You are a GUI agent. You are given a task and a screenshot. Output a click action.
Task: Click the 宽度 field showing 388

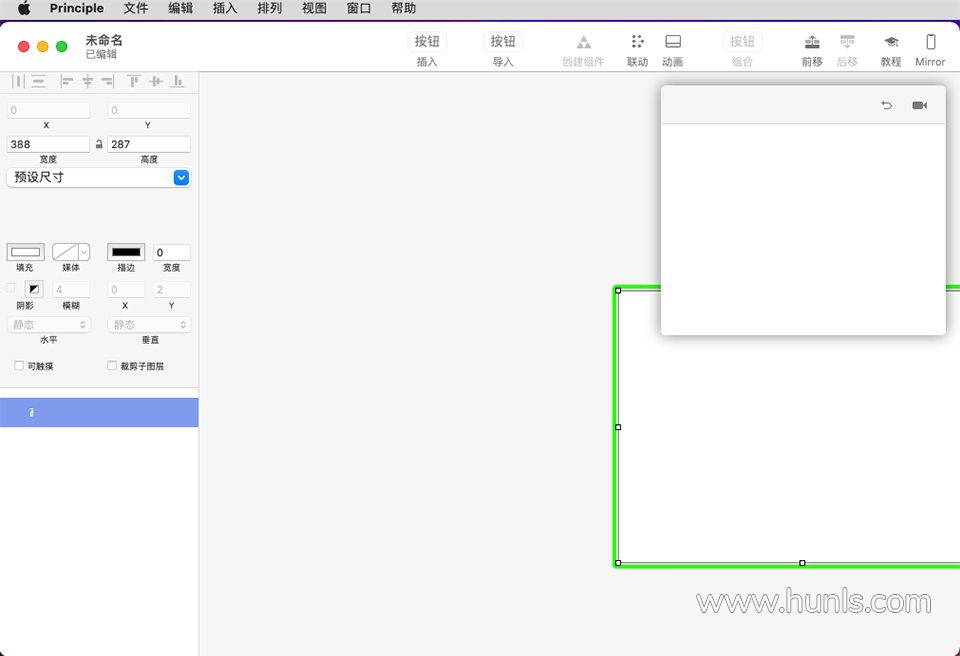[48, 144]
